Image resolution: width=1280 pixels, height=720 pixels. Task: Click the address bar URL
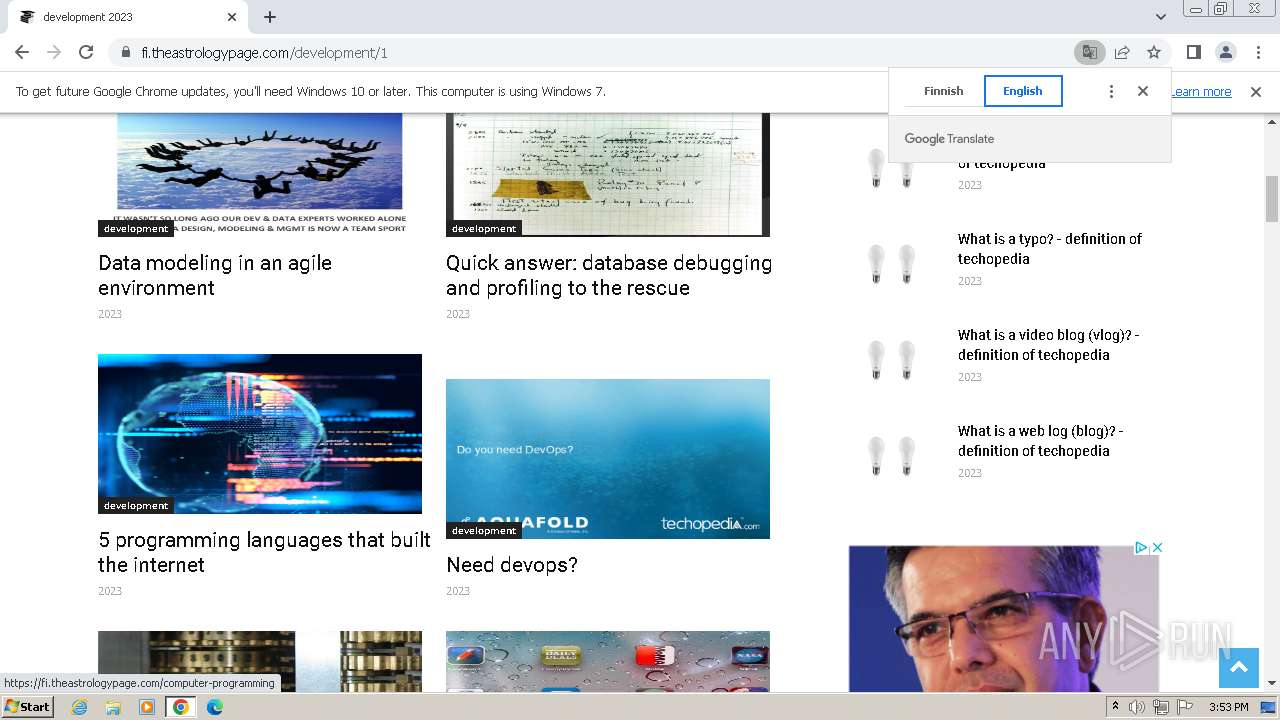[x=264, y=53]
